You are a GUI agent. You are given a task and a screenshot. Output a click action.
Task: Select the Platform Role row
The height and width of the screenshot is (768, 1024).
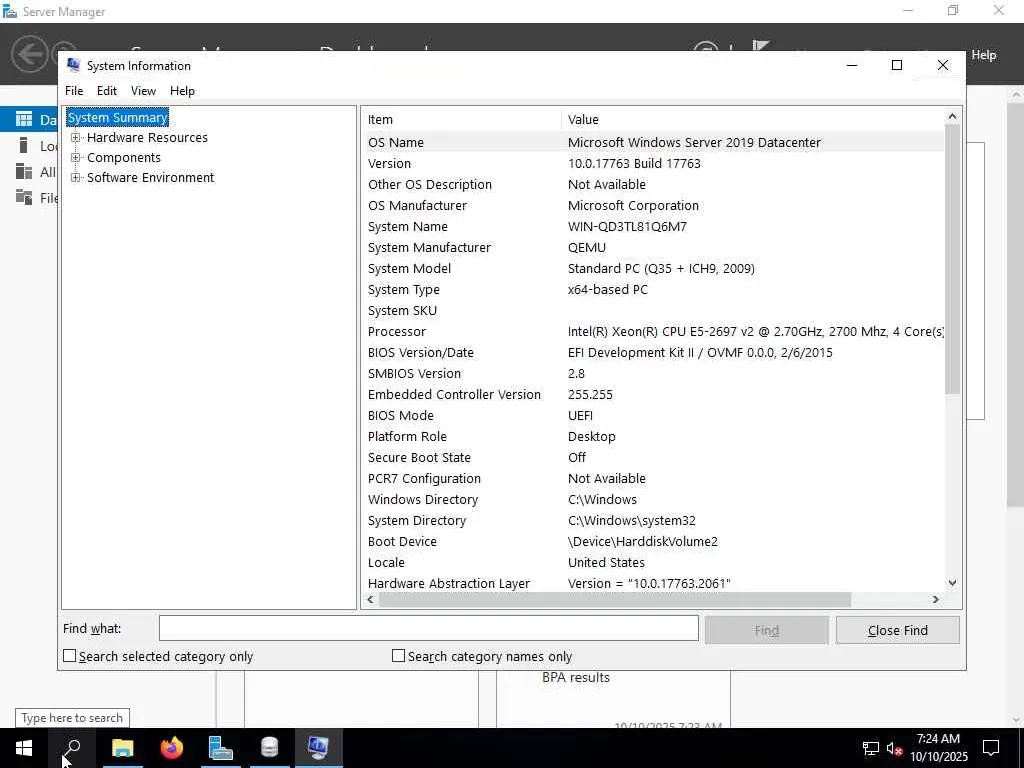(654, 436)
